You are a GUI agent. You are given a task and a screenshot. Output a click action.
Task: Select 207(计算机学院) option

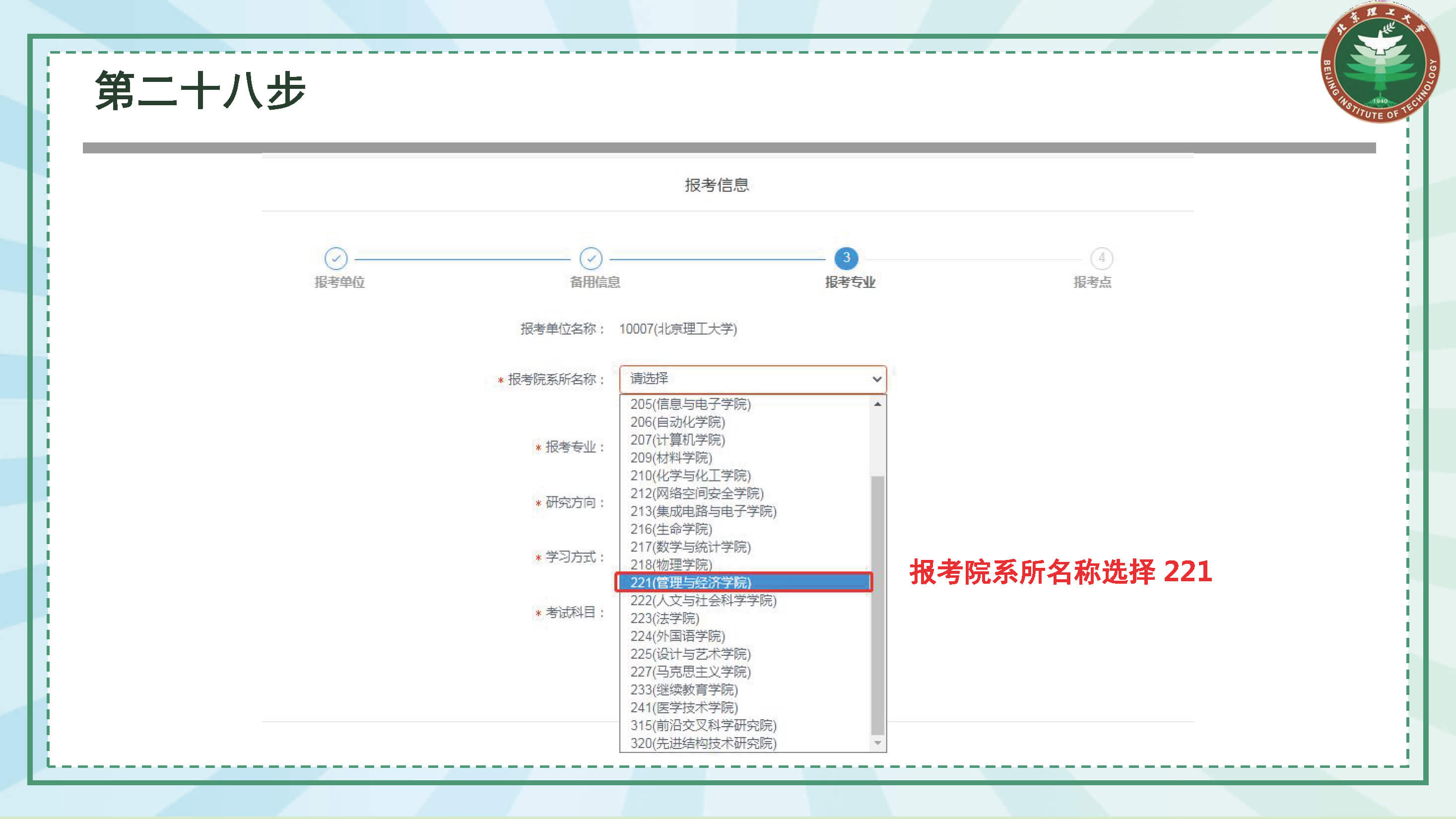[678, 440]
